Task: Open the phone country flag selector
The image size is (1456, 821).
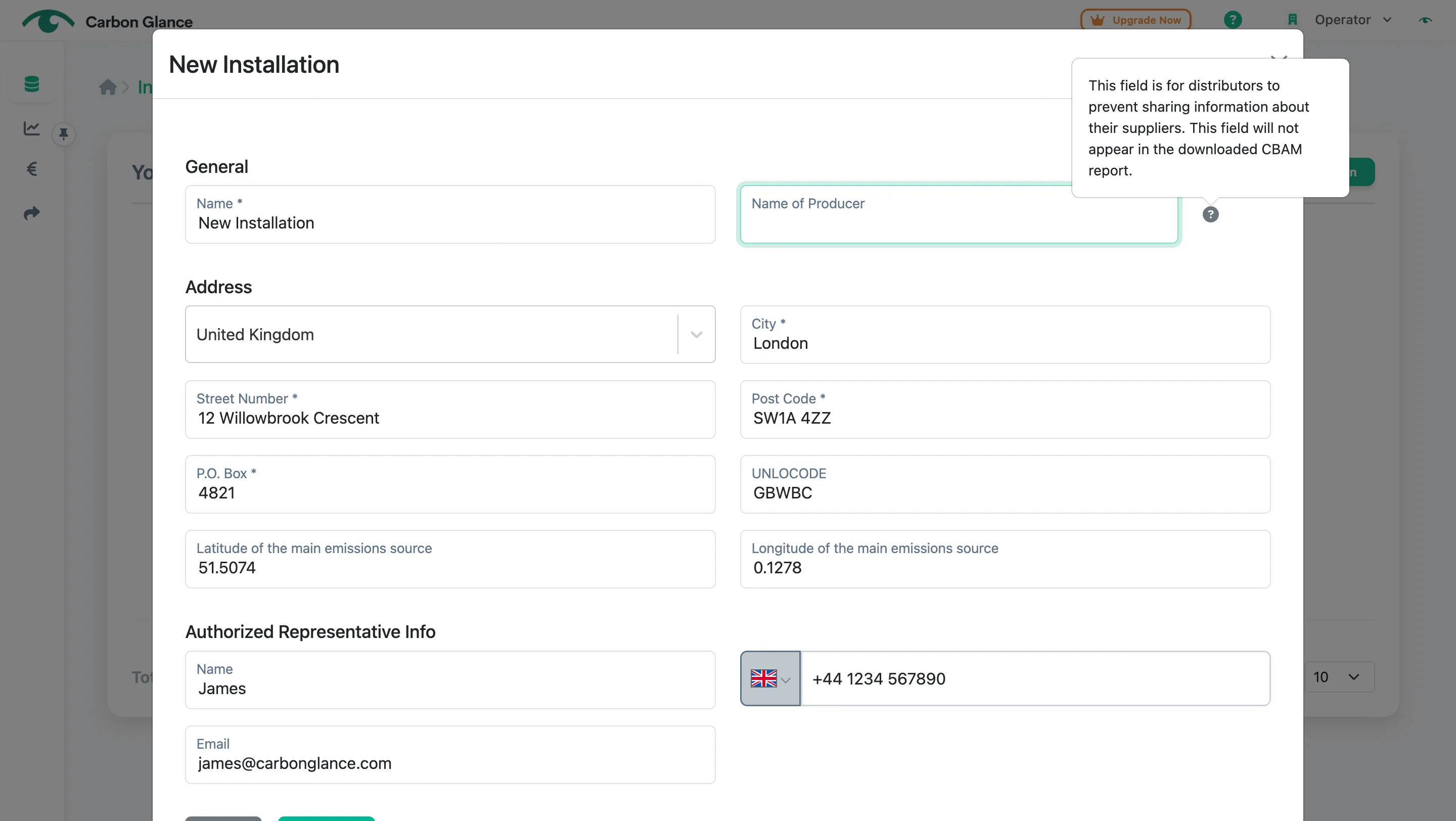Action: click(x=770, y=678)
